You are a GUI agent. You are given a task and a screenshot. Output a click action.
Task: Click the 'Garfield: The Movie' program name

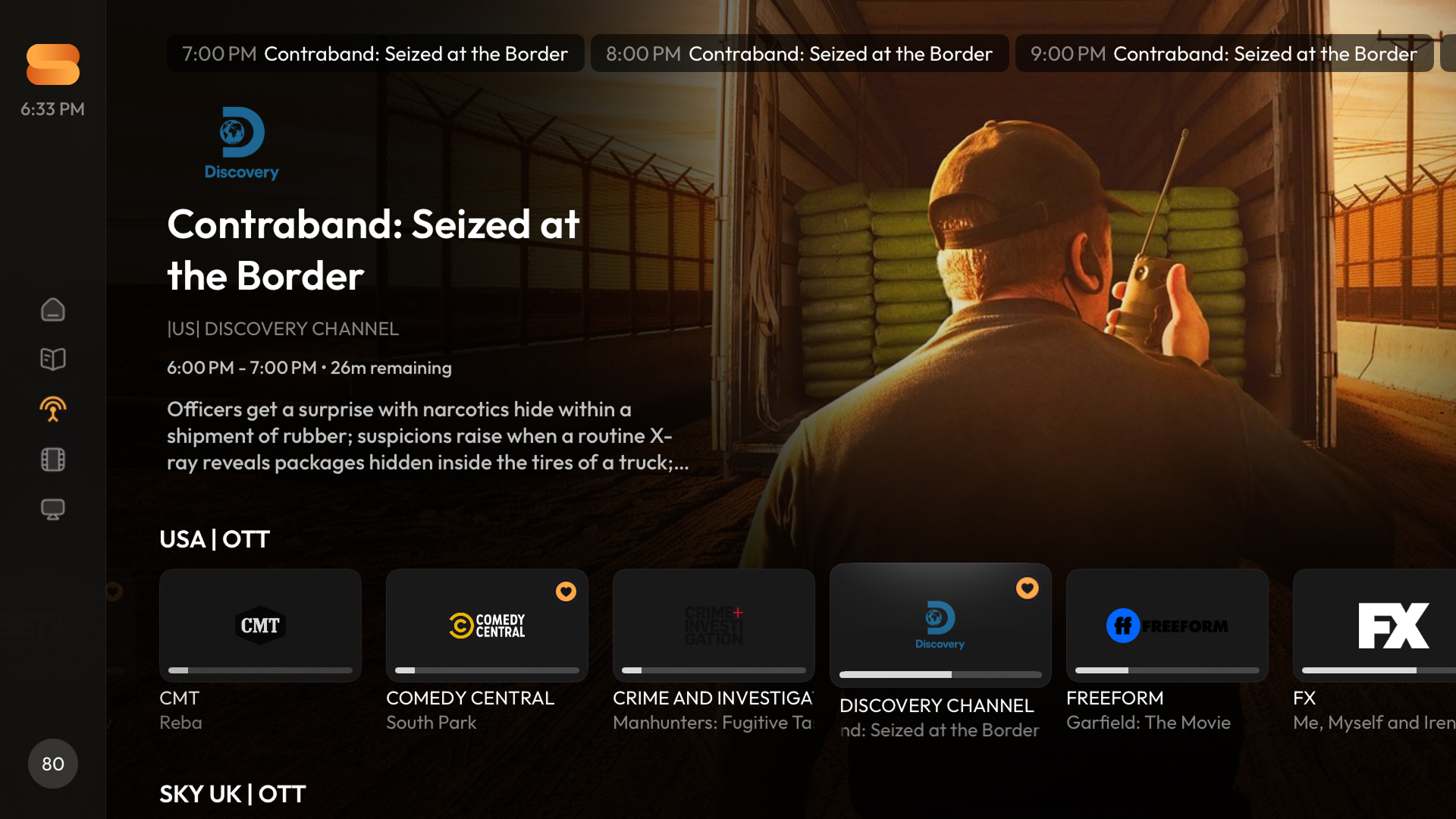click(1148, 723)
